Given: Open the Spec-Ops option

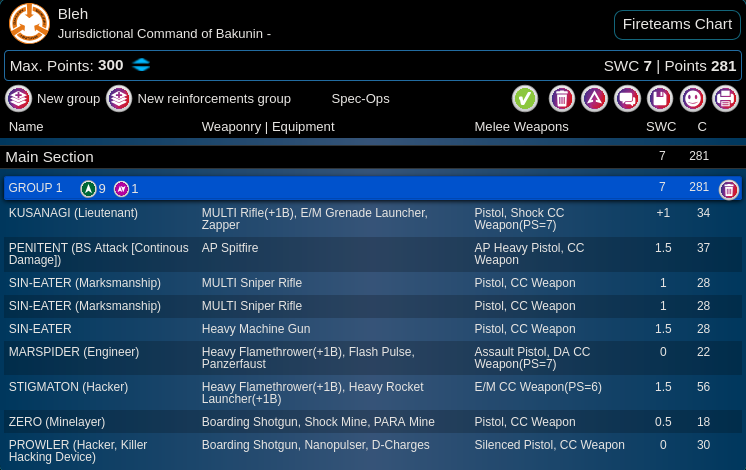Looking at the screenshot, I should coord(360,99).
